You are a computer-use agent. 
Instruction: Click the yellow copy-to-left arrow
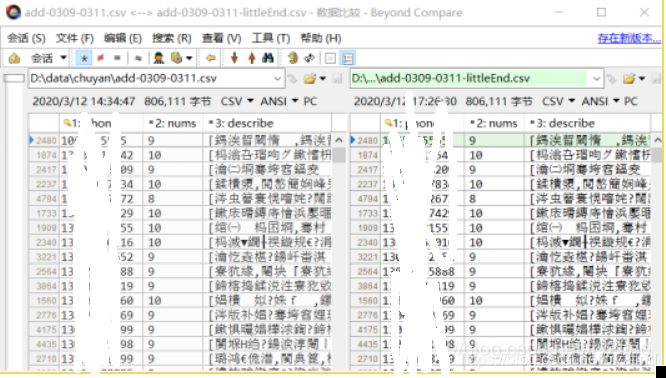(x=211, y=58)
